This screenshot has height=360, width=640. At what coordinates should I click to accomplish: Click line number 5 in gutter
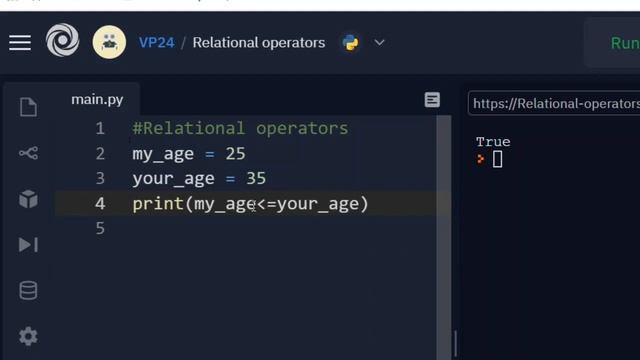(100, 228)
